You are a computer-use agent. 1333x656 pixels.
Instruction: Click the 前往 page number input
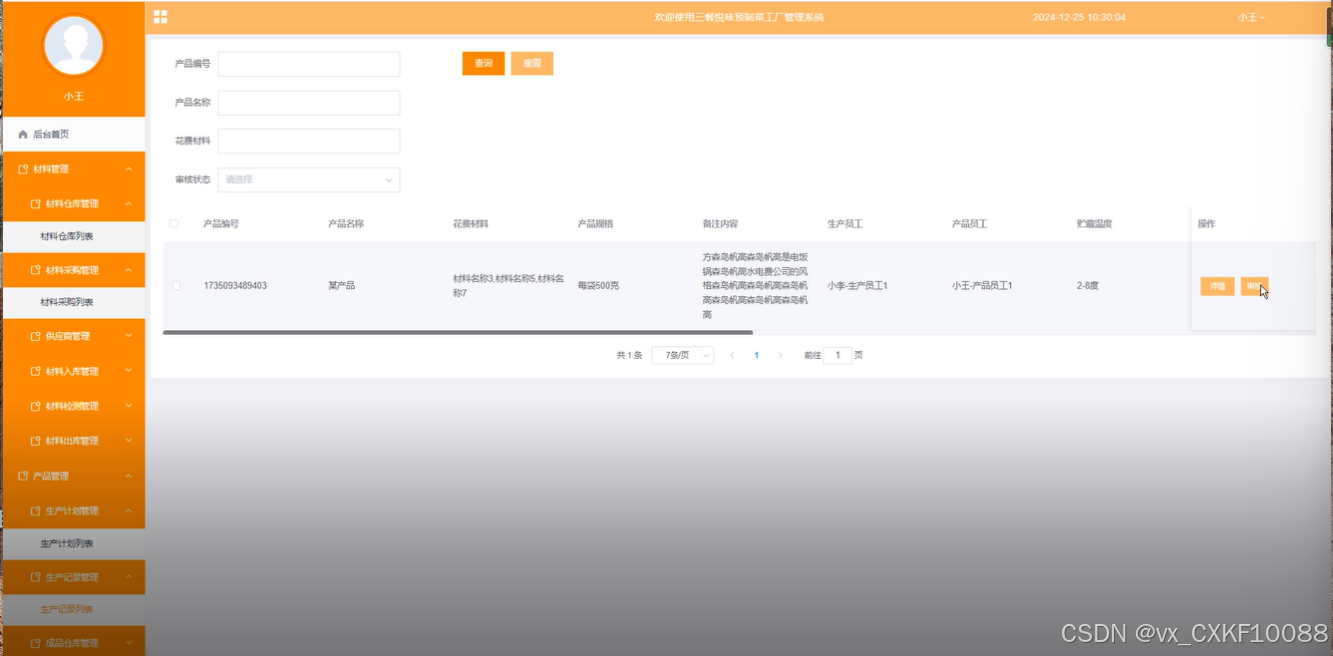coord(838,355)
